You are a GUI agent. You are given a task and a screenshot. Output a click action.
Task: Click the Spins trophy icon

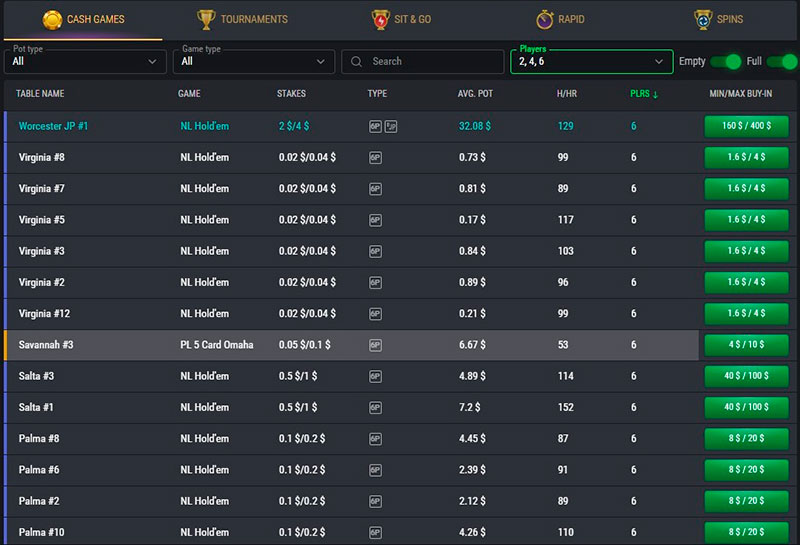703,19
